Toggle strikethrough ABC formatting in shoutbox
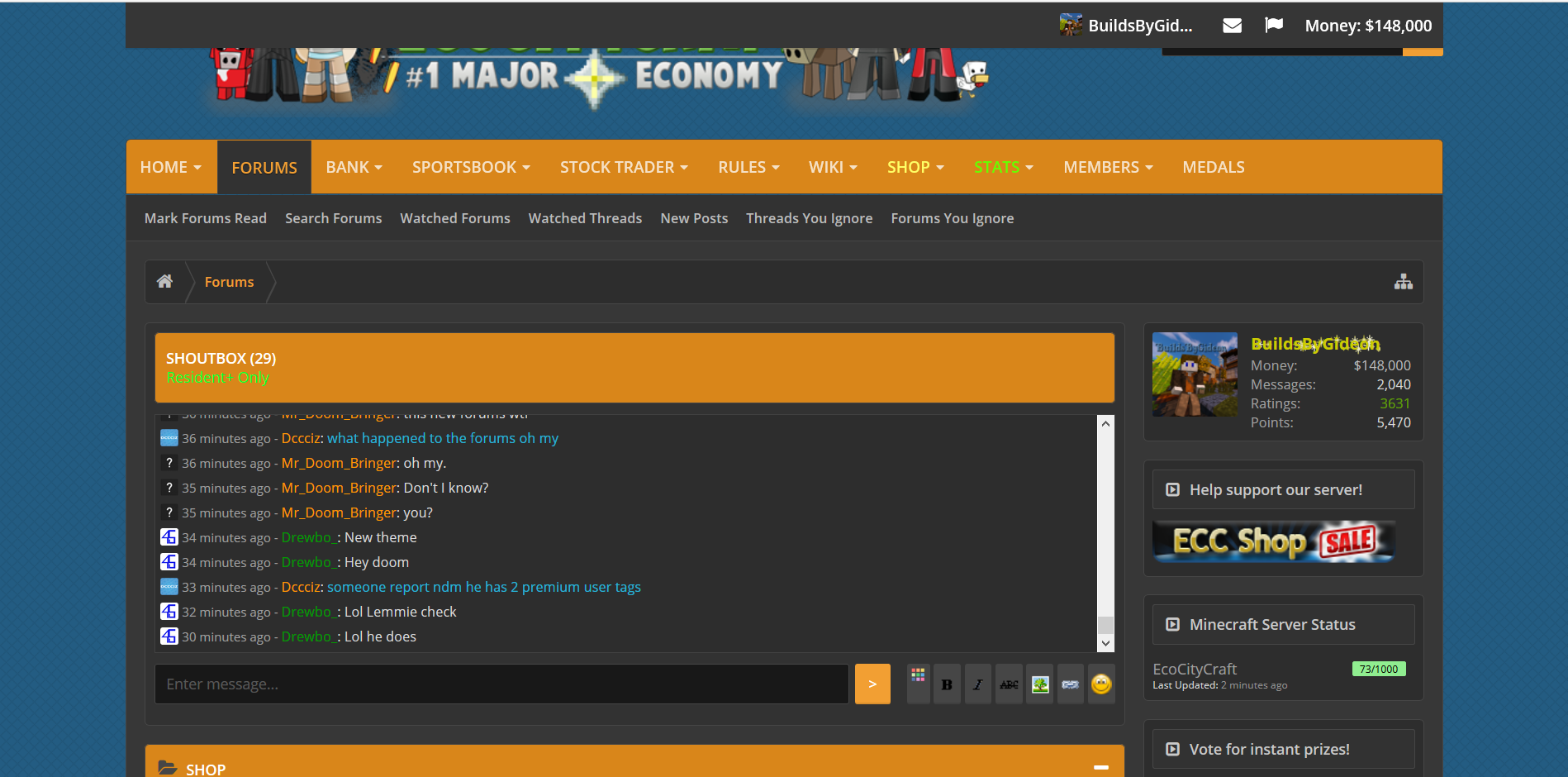1568x777 pixels. pos(1009,684)
